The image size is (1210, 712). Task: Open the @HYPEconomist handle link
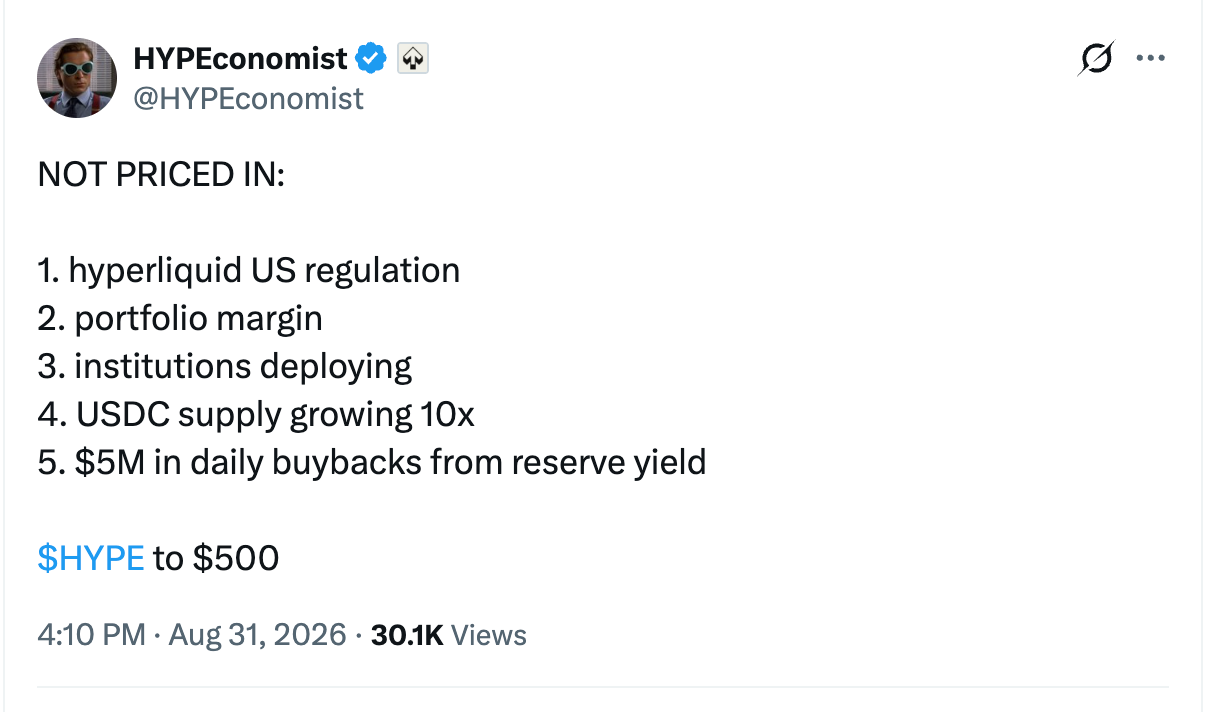tap(248, 98)
